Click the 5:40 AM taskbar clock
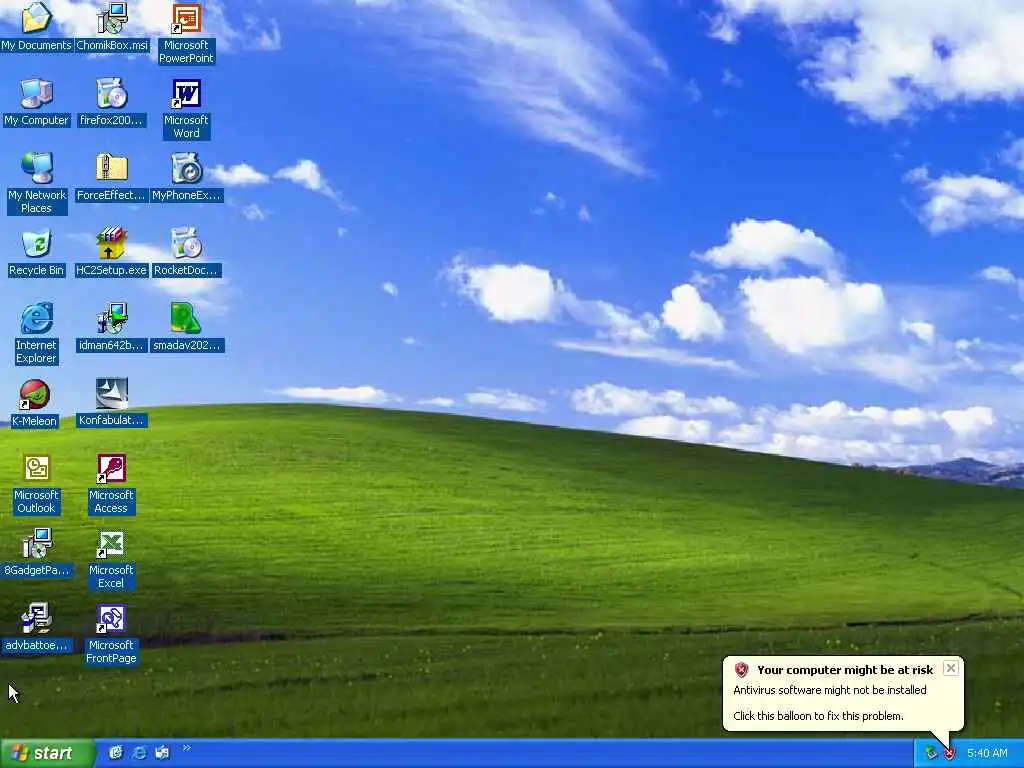The image size is (1024, 768). tap(987, 753)
